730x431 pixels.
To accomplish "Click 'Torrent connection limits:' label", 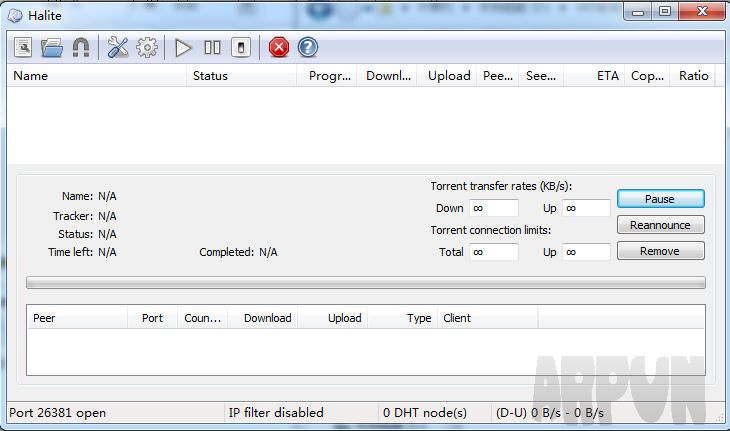I will pos(491,230).
